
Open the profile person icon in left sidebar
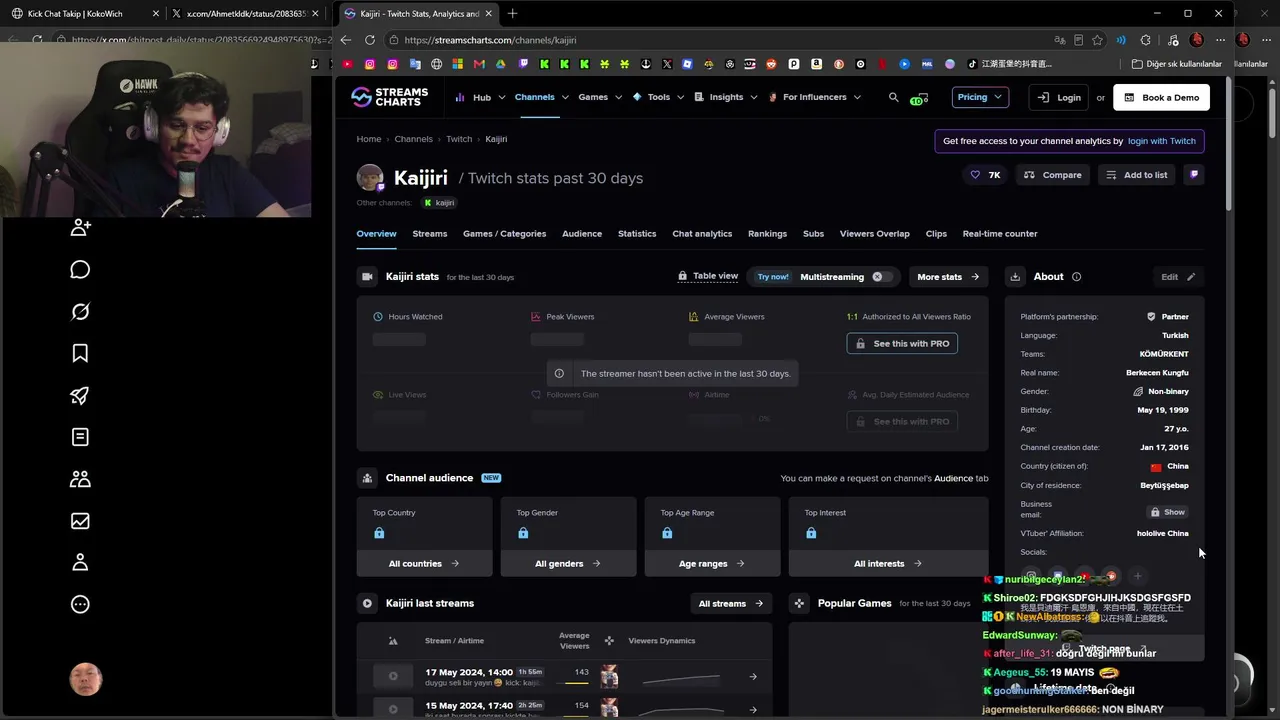pyautogui.click(x=81, y=562)
